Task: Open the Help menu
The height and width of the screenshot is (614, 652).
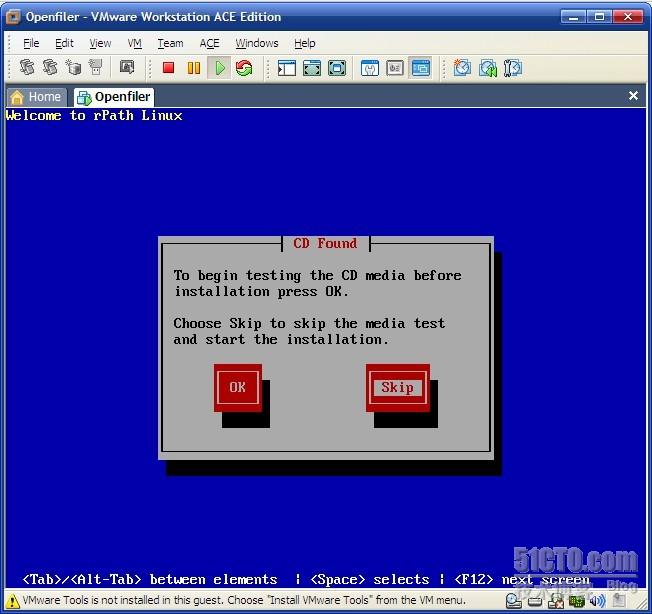Action: click(x=304, y=43)
